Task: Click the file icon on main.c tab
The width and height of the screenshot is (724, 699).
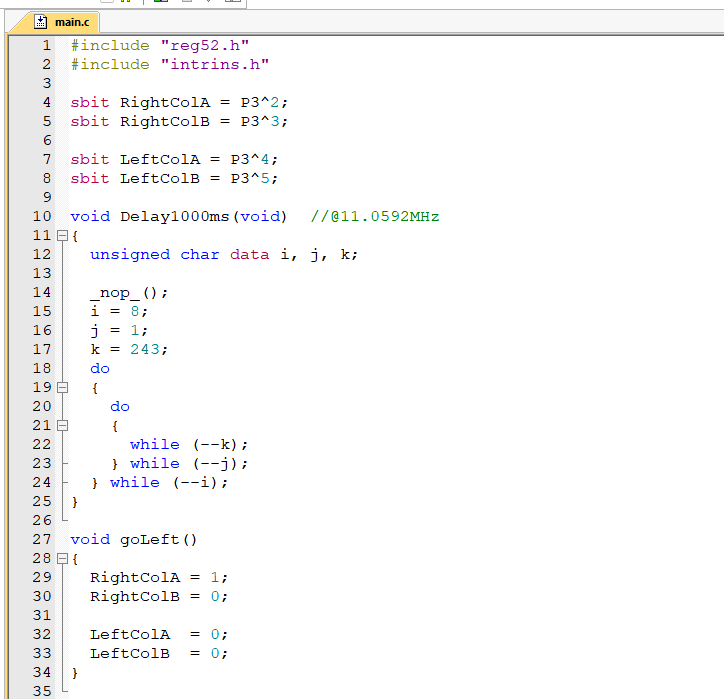Action: (41, 22)
